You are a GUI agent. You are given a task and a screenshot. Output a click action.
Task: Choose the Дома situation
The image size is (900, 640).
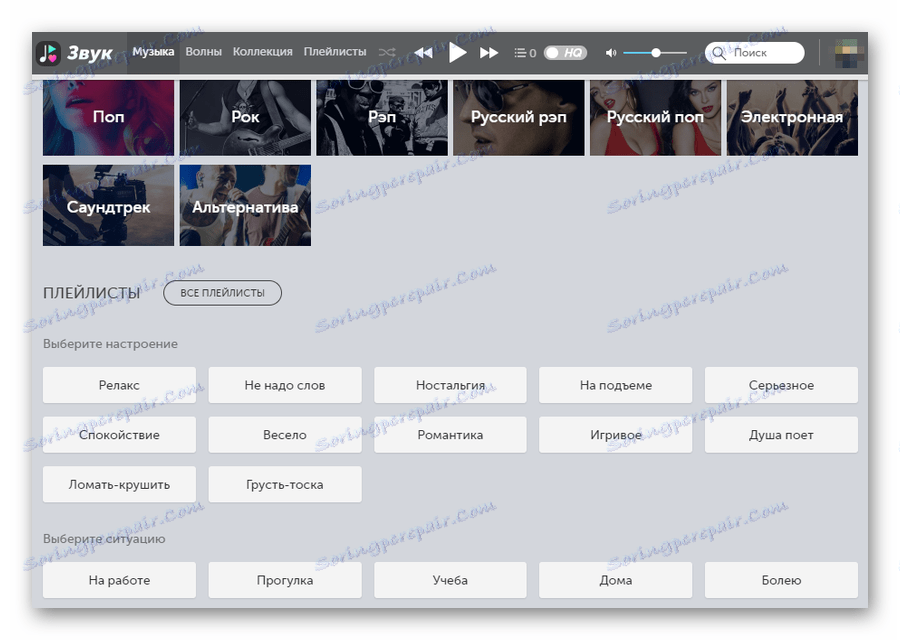pos(615,580)
